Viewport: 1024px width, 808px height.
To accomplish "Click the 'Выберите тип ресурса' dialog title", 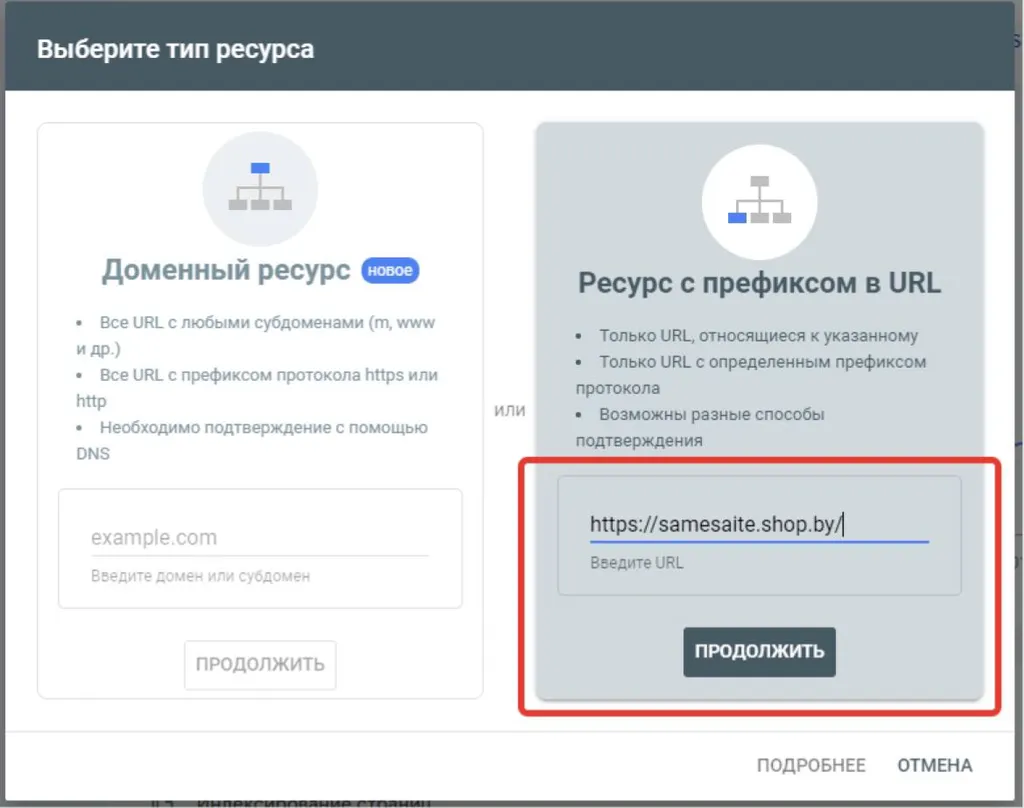I will click(175, 47).
